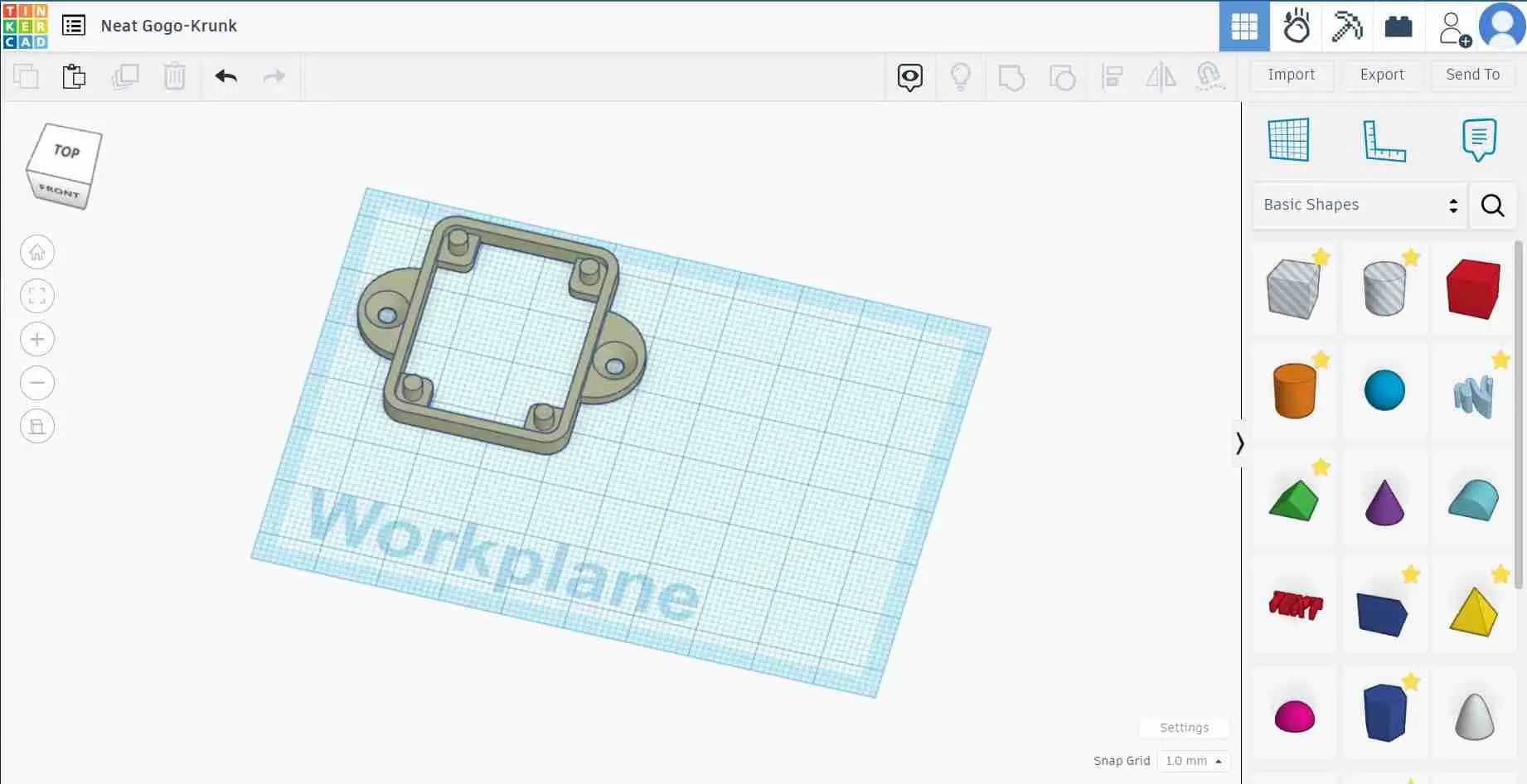The width and height of the screenshot is (1527, 784).
Task: Open the Align tool
Action: (1112, 77)
